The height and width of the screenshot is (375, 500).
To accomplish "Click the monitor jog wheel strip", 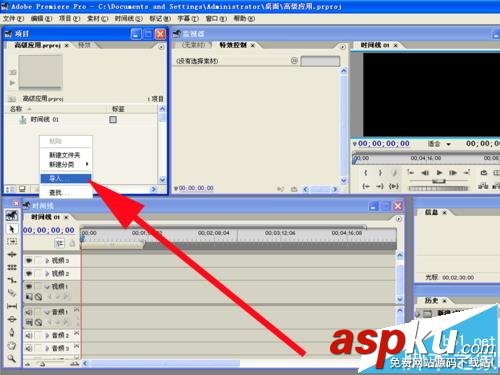I will 438,189.
